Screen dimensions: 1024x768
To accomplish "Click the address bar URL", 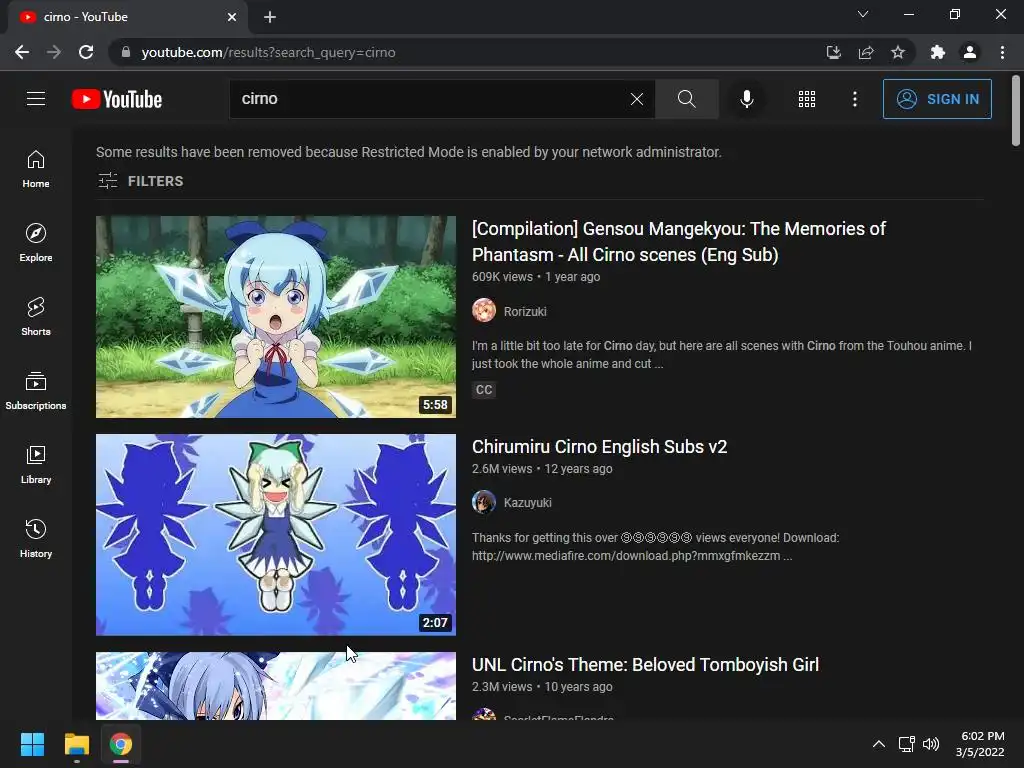I will [268, 52].
